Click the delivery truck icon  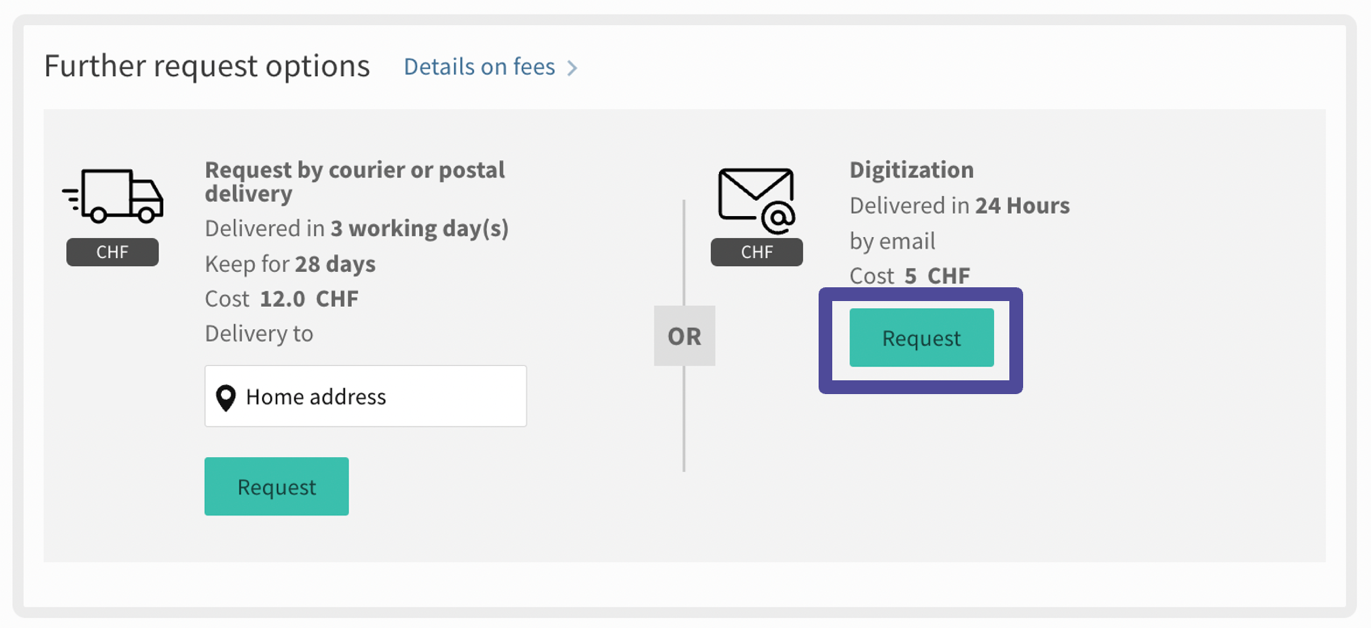pos(113,196)
